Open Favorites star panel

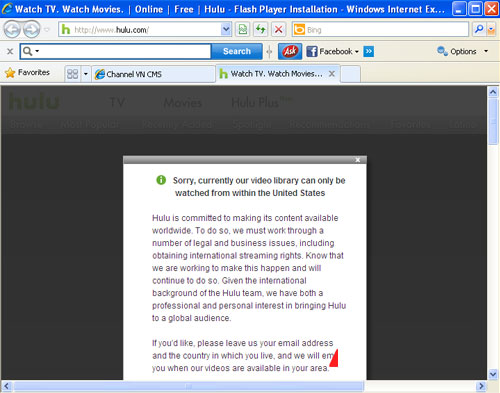tap(27, 73)
